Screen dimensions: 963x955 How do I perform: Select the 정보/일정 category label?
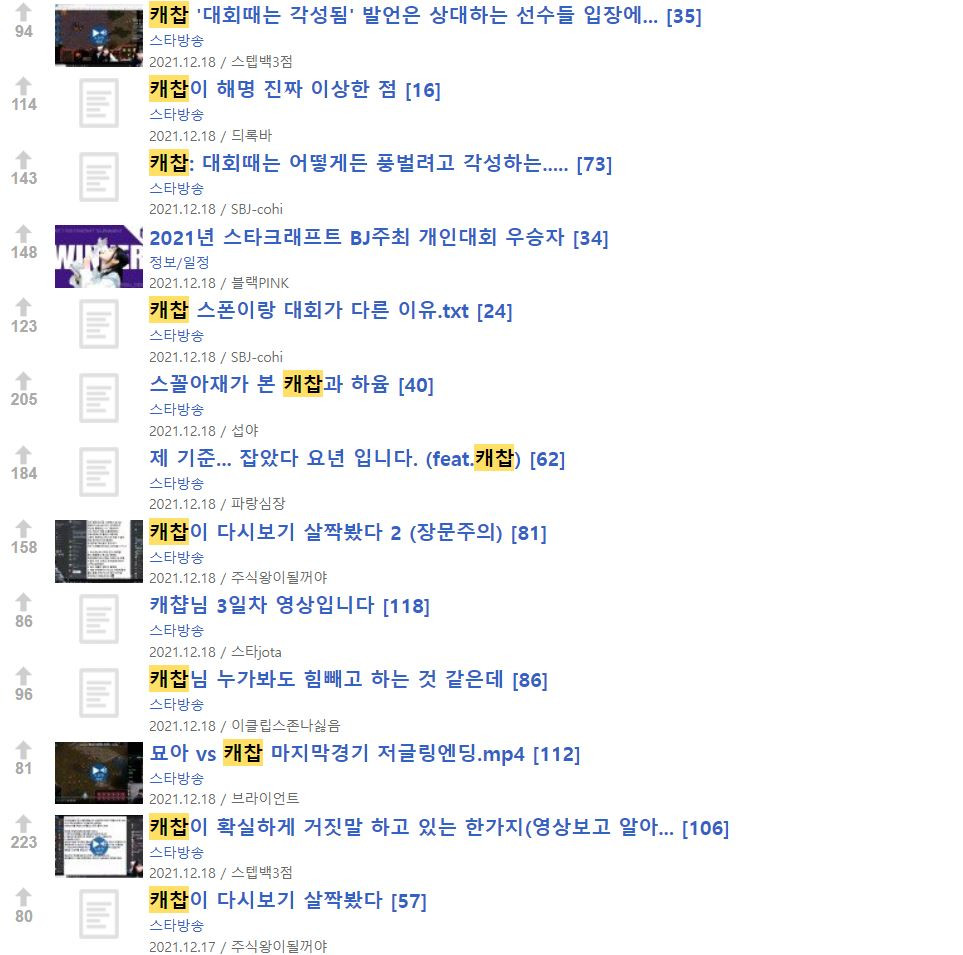pos(179,263)
